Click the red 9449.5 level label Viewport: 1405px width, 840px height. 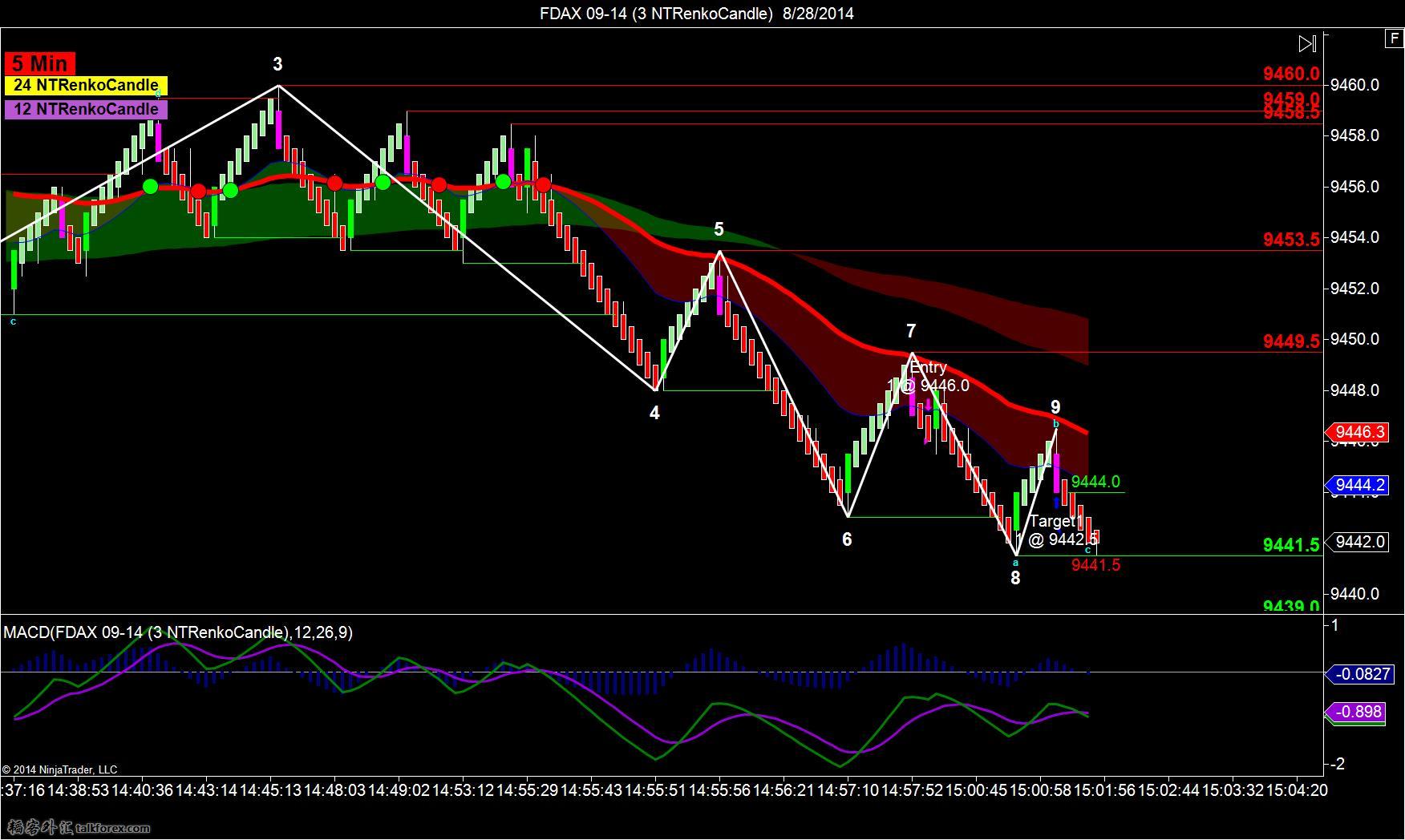[1291, 341]
